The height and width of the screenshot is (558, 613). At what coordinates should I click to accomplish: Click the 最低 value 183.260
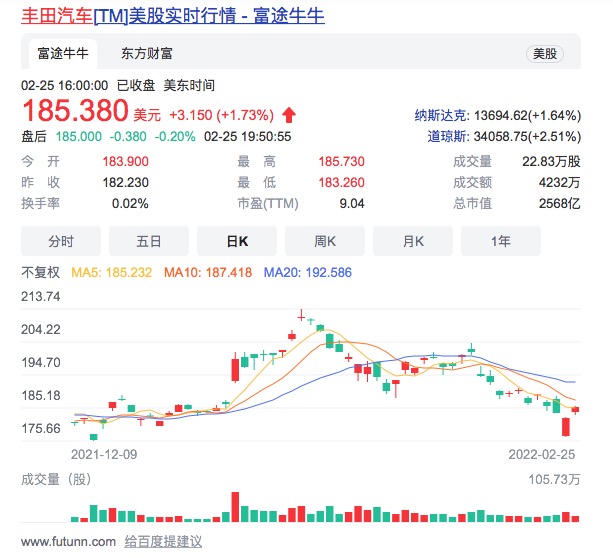(341, 183)
